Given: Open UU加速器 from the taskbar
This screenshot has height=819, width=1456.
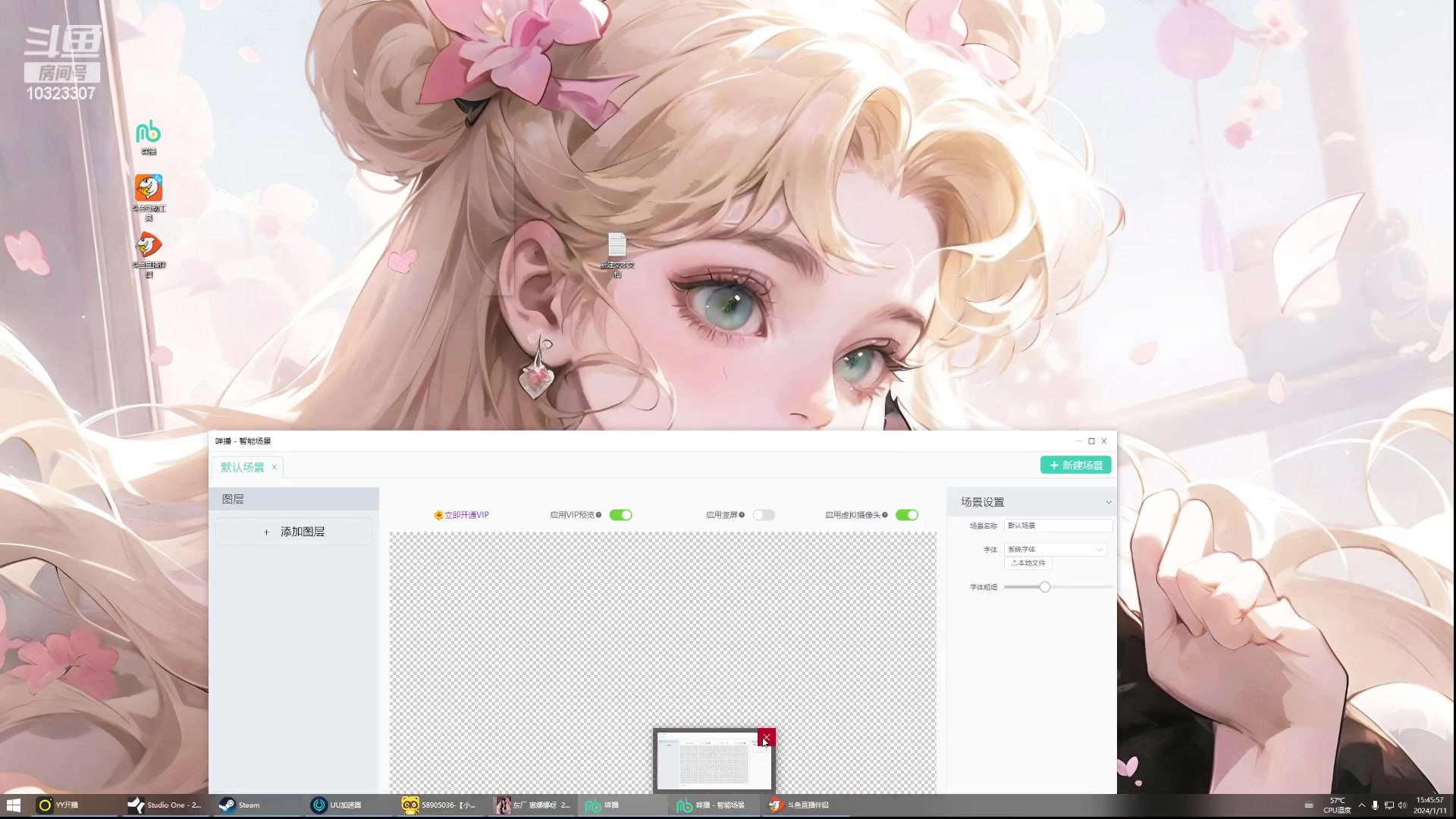Looking at the screenshot, I should (347, 805).
